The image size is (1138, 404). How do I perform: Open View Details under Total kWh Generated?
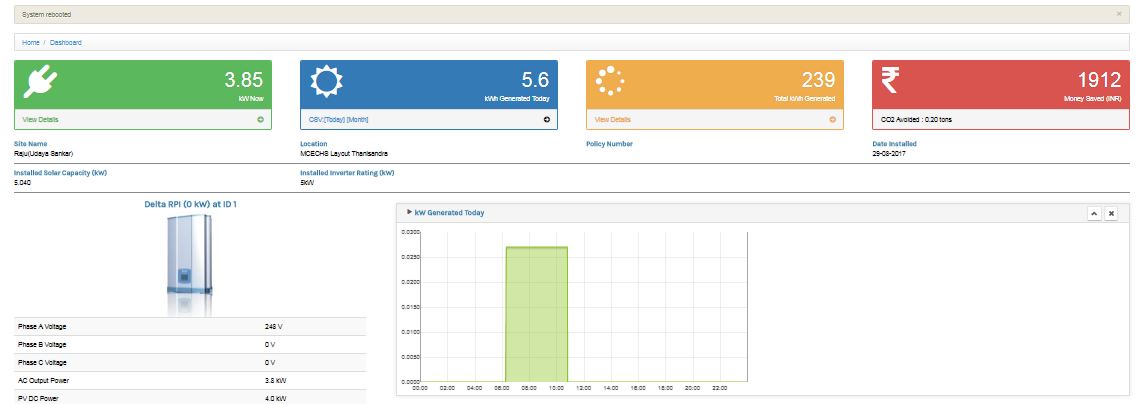point(613,120)
